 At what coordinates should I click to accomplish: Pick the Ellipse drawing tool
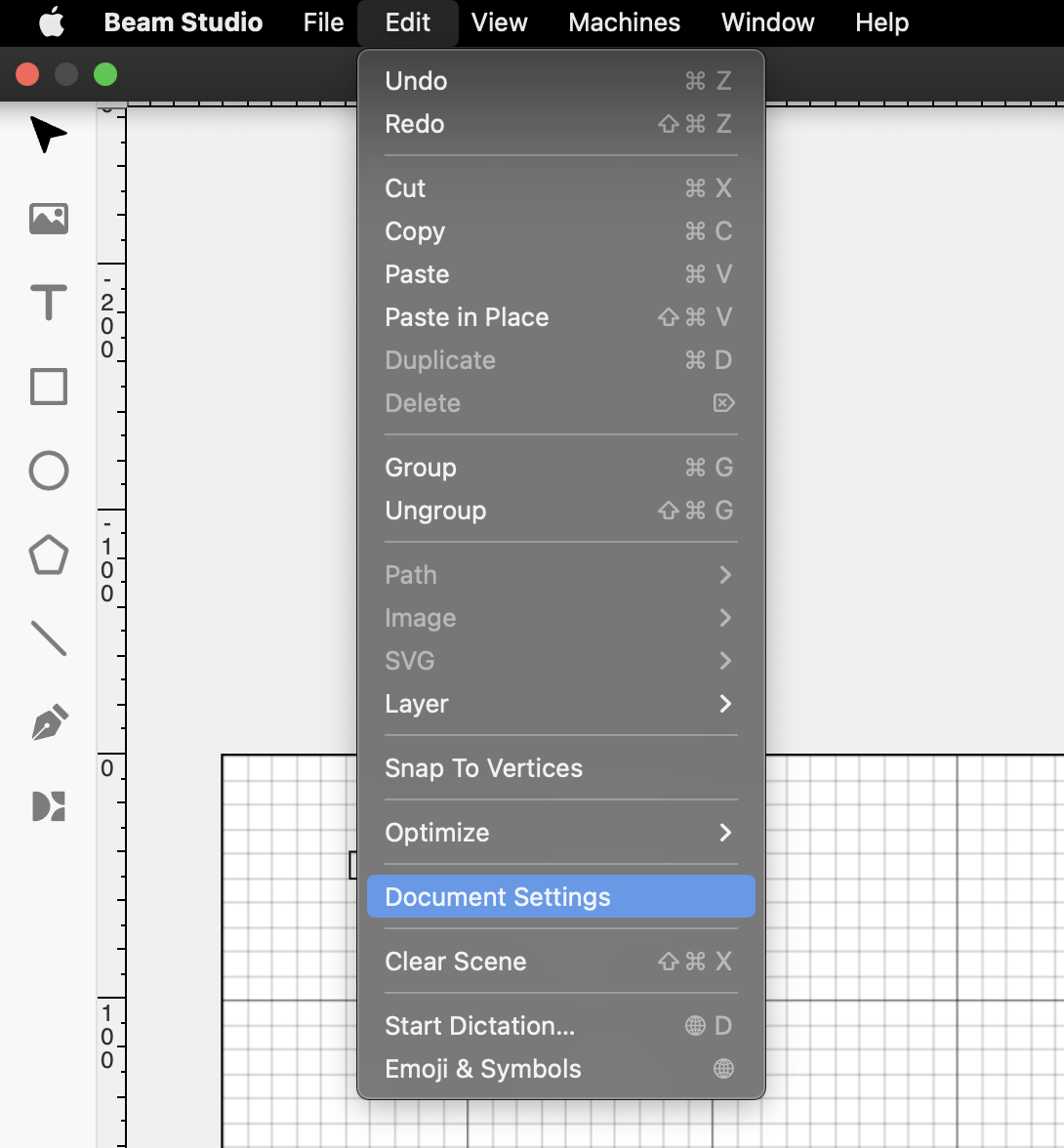47,471
